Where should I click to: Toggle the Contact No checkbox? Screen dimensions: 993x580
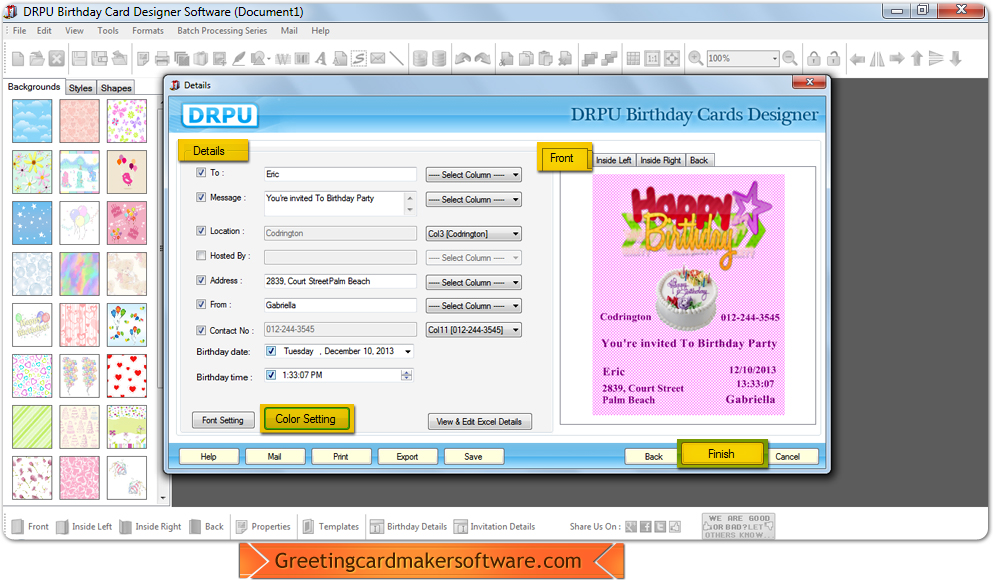tap(201, 330)
